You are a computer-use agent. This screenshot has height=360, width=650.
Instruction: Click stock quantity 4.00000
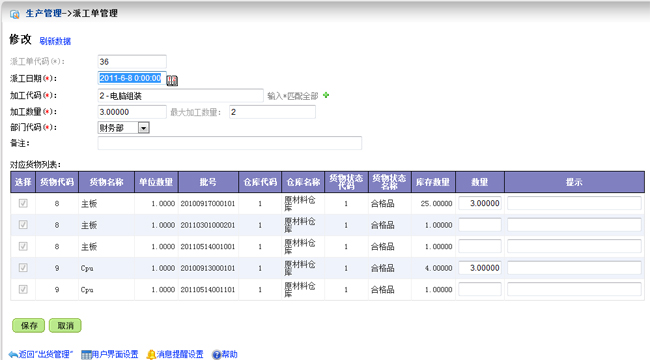438,268
